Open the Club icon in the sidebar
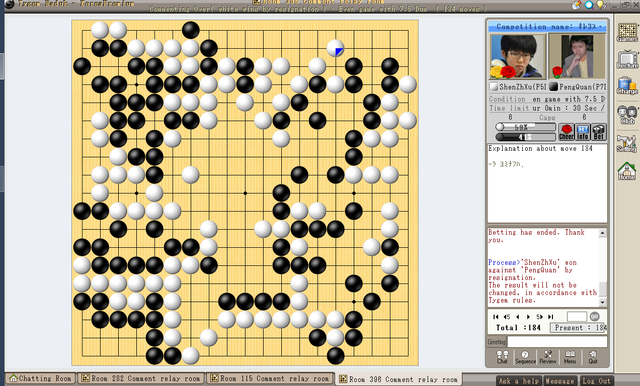 point(627,114)
